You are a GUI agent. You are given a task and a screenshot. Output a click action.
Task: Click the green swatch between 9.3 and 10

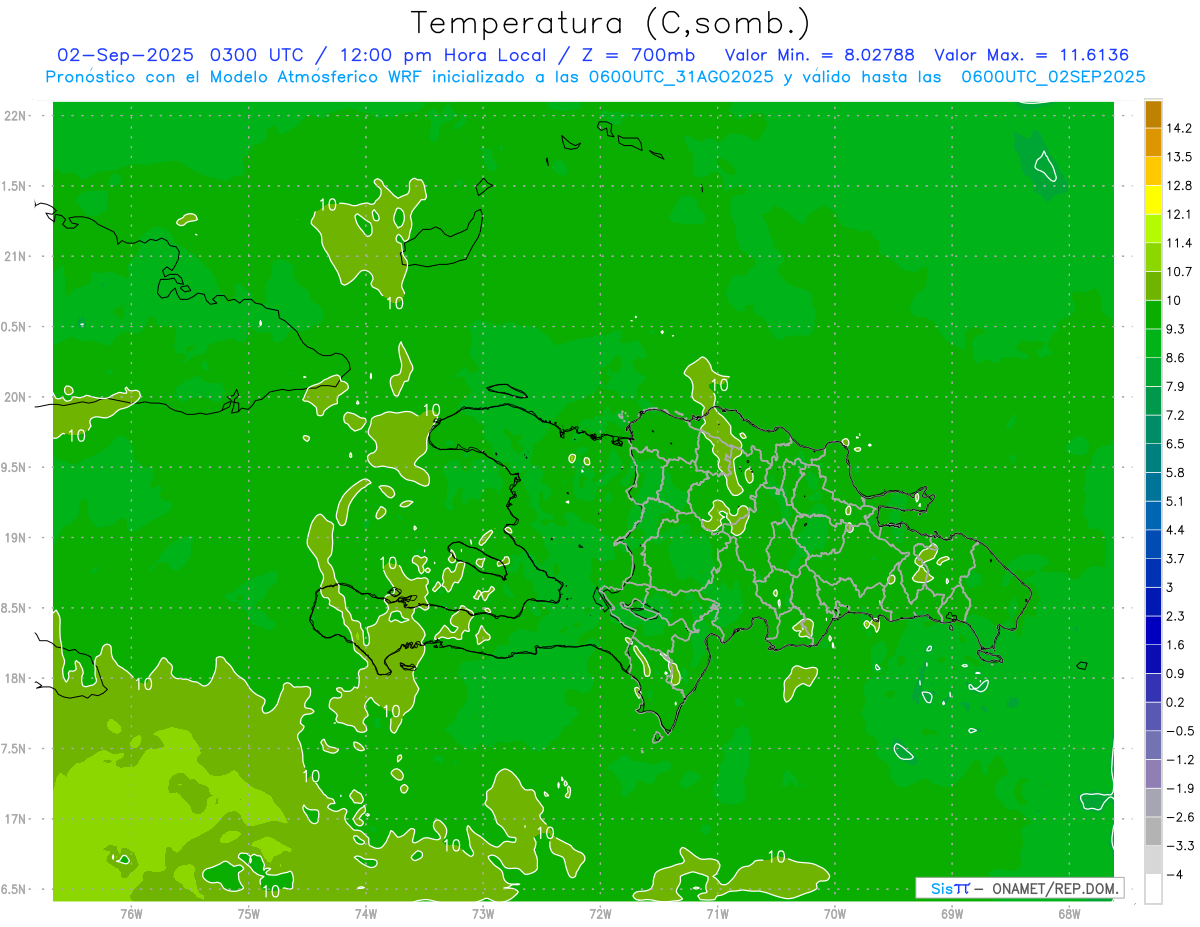click(x=1153, y=315)
